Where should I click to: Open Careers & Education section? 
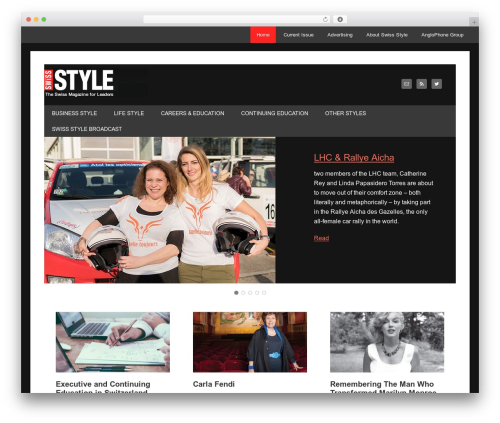pyautogui.click(x=192, y=113)
